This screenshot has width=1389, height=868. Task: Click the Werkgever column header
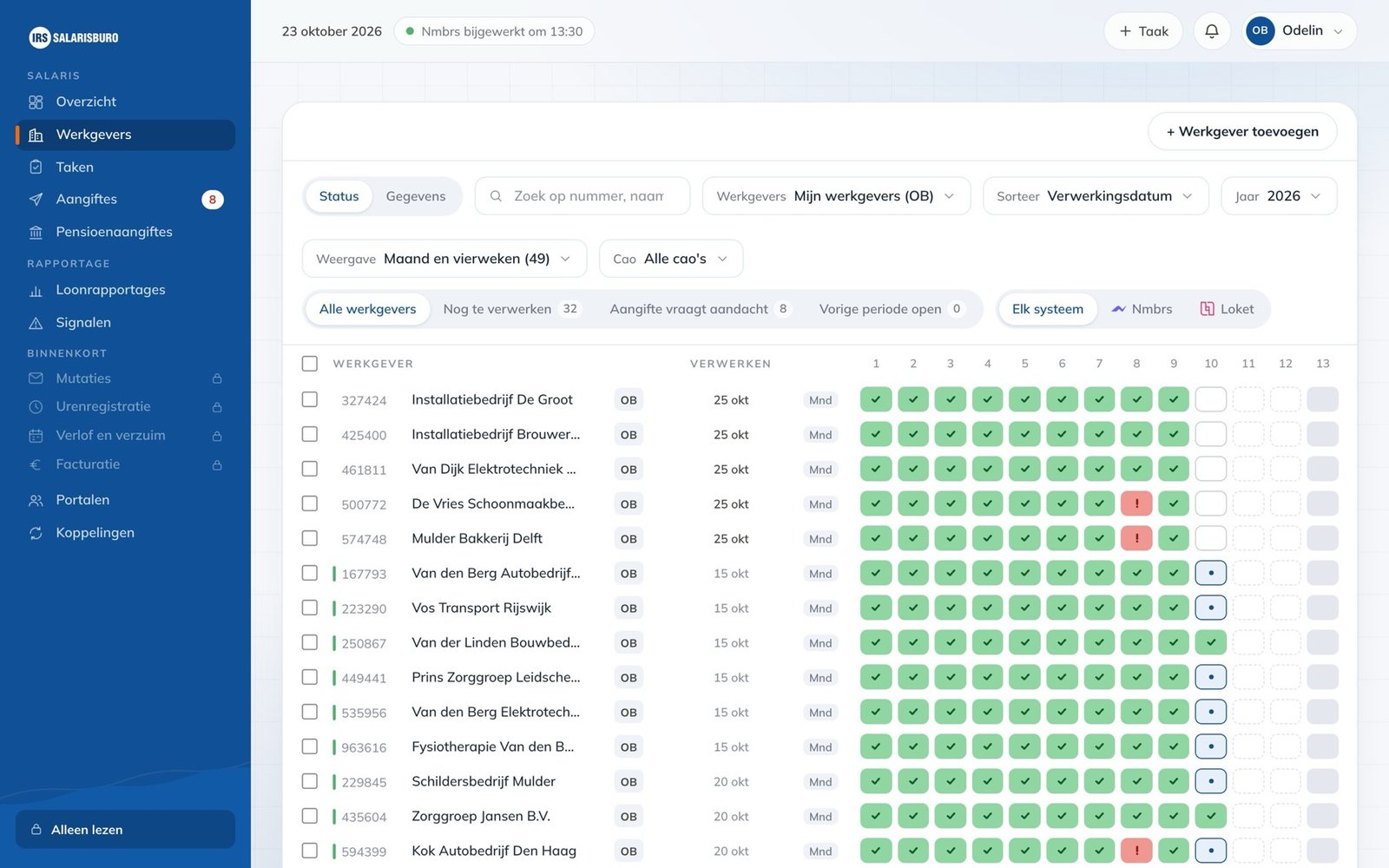click(373, 364)
